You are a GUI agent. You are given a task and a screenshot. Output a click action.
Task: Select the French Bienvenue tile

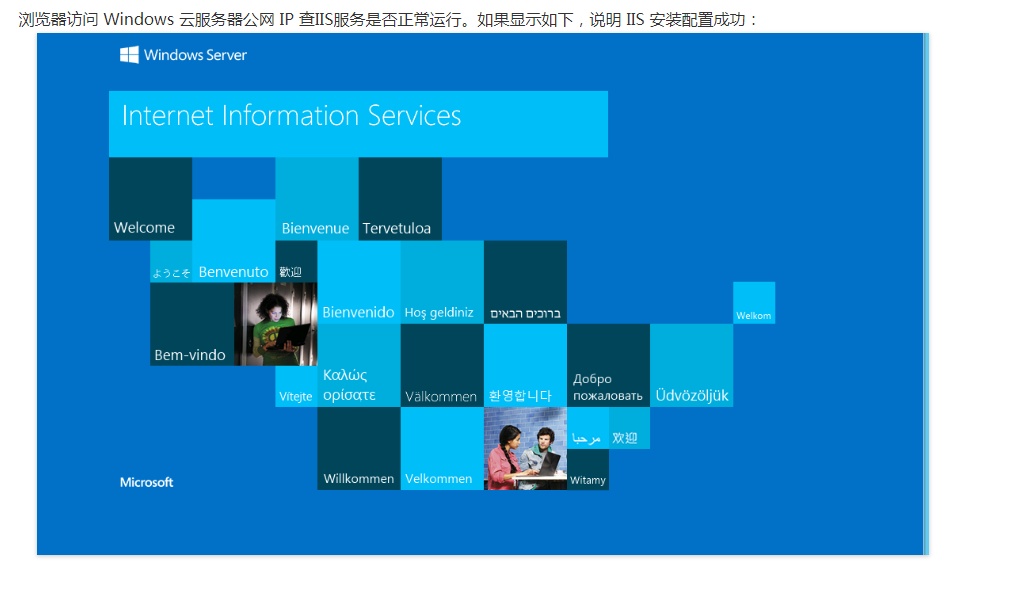click(317, 199)
